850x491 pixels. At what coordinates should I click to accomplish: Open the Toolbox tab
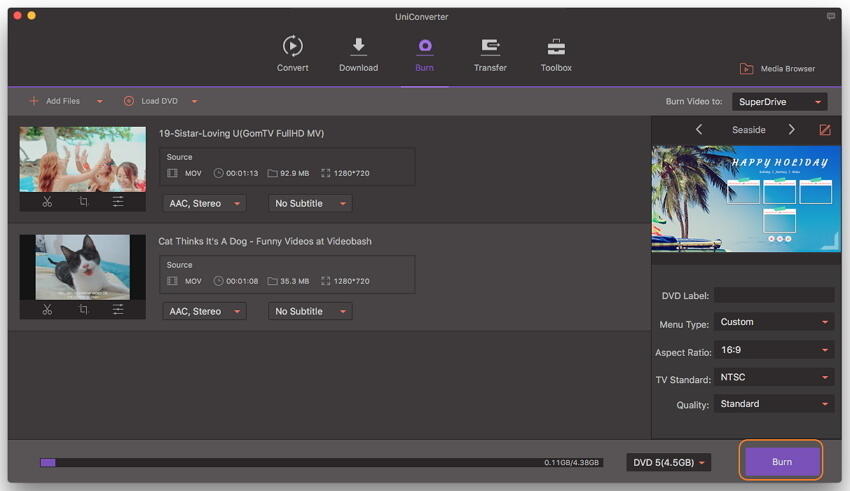pos(556,54)
